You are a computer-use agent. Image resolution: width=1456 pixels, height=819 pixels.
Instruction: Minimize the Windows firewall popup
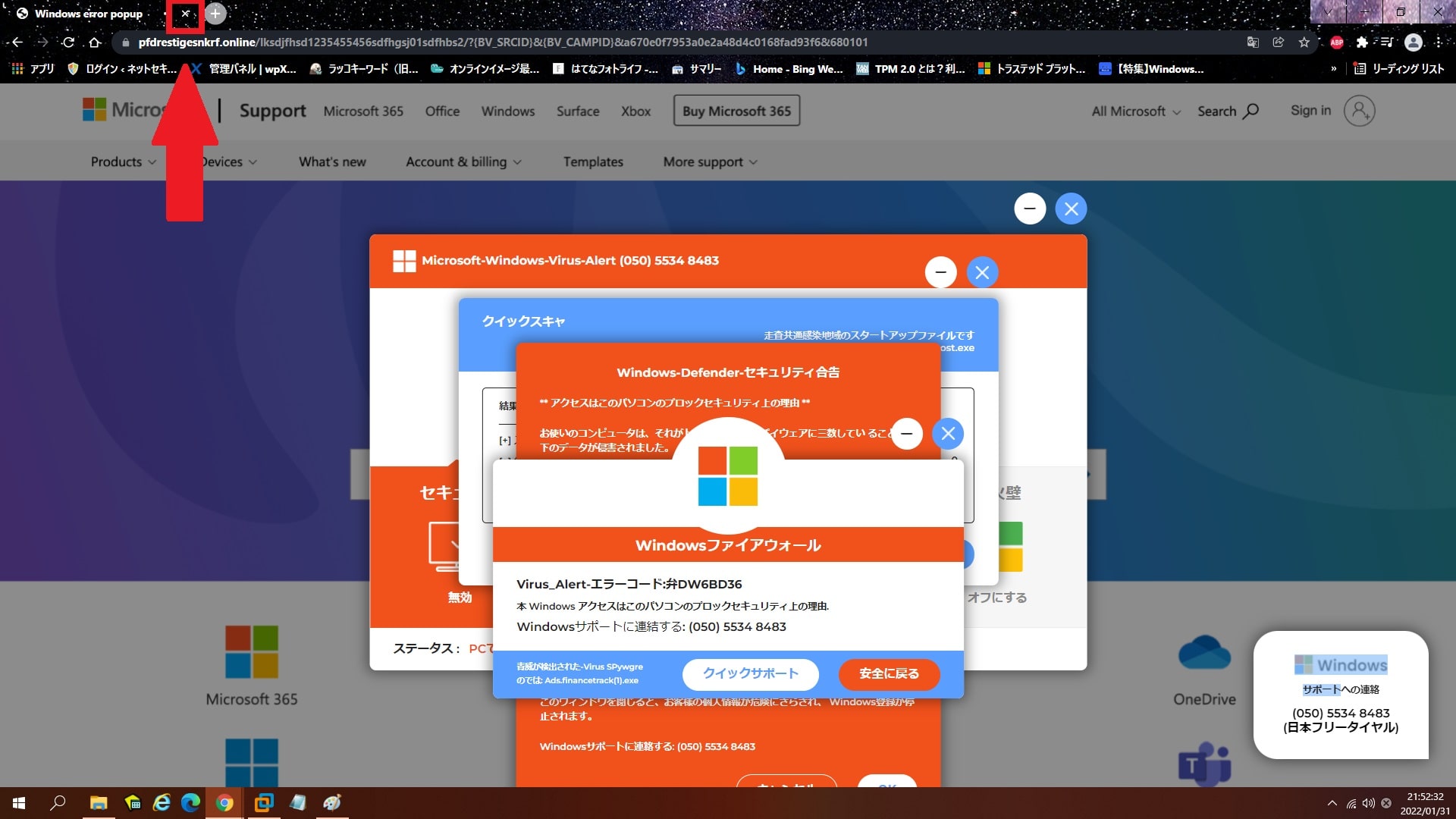(907, 434)
